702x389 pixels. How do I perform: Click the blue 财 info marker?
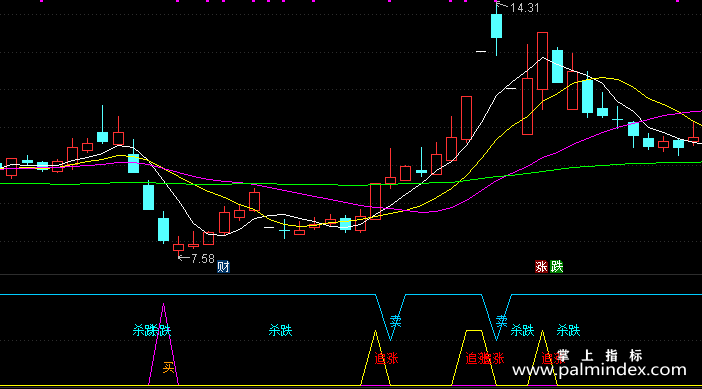pyautogui.click(x=223, y=267)
